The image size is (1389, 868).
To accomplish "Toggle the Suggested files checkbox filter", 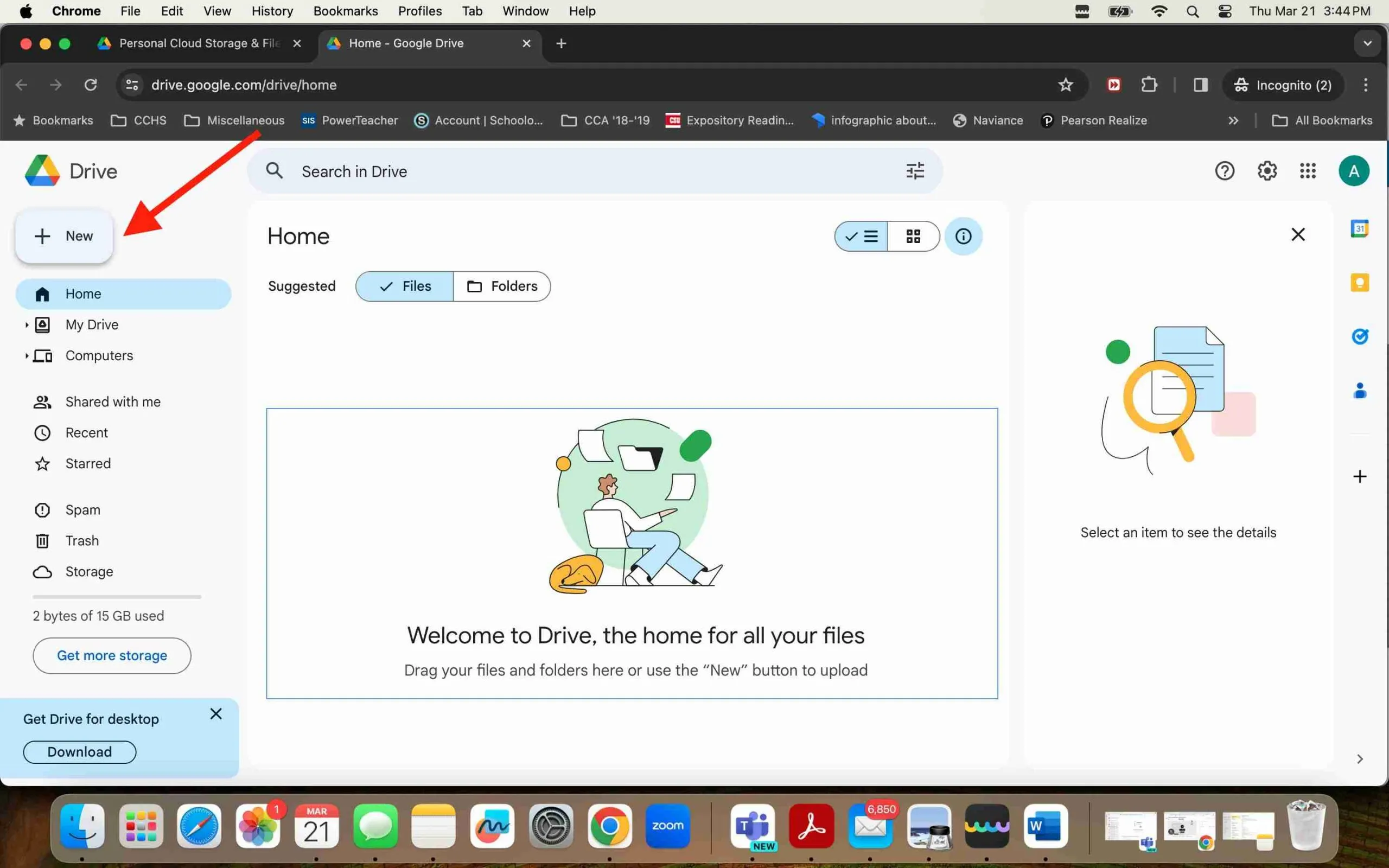I will coord(404,286).
